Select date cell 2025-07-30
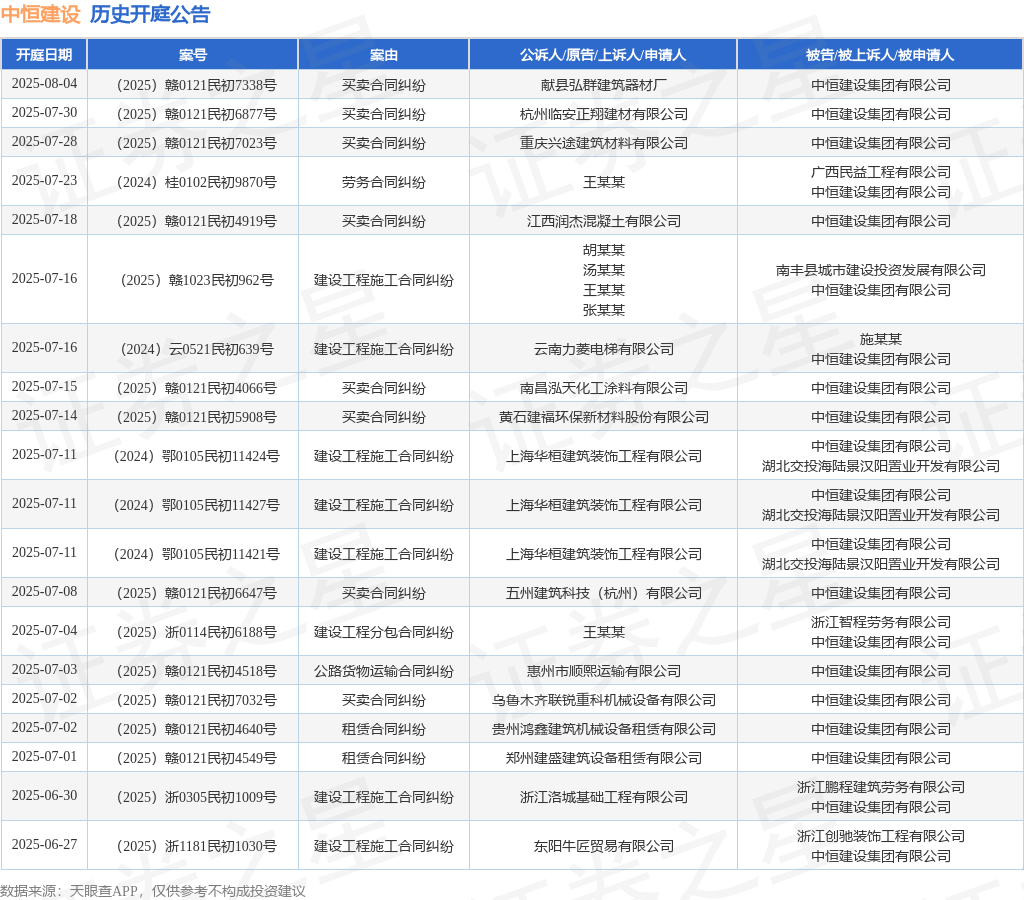Image resolution: width=1024 pixels, height=900 pixels. [x=44, y=112]
